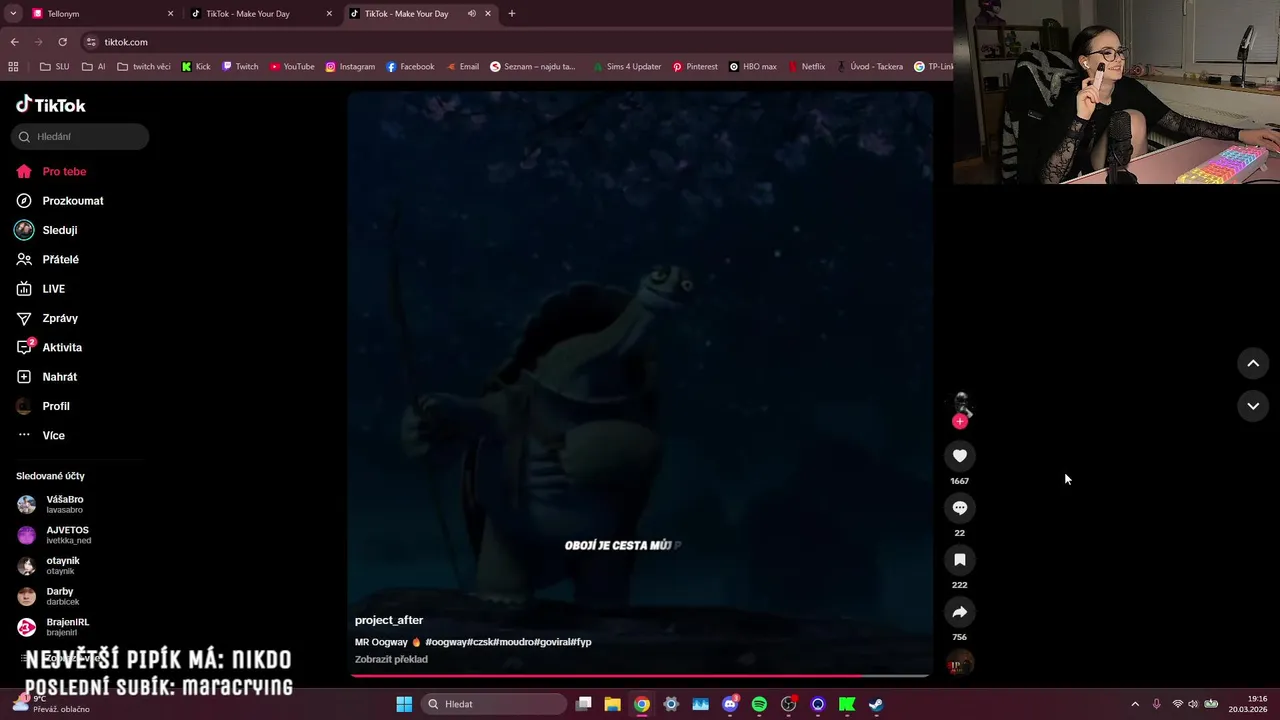Open Profil page
The image size is (1280, 720).
point(55,406)
